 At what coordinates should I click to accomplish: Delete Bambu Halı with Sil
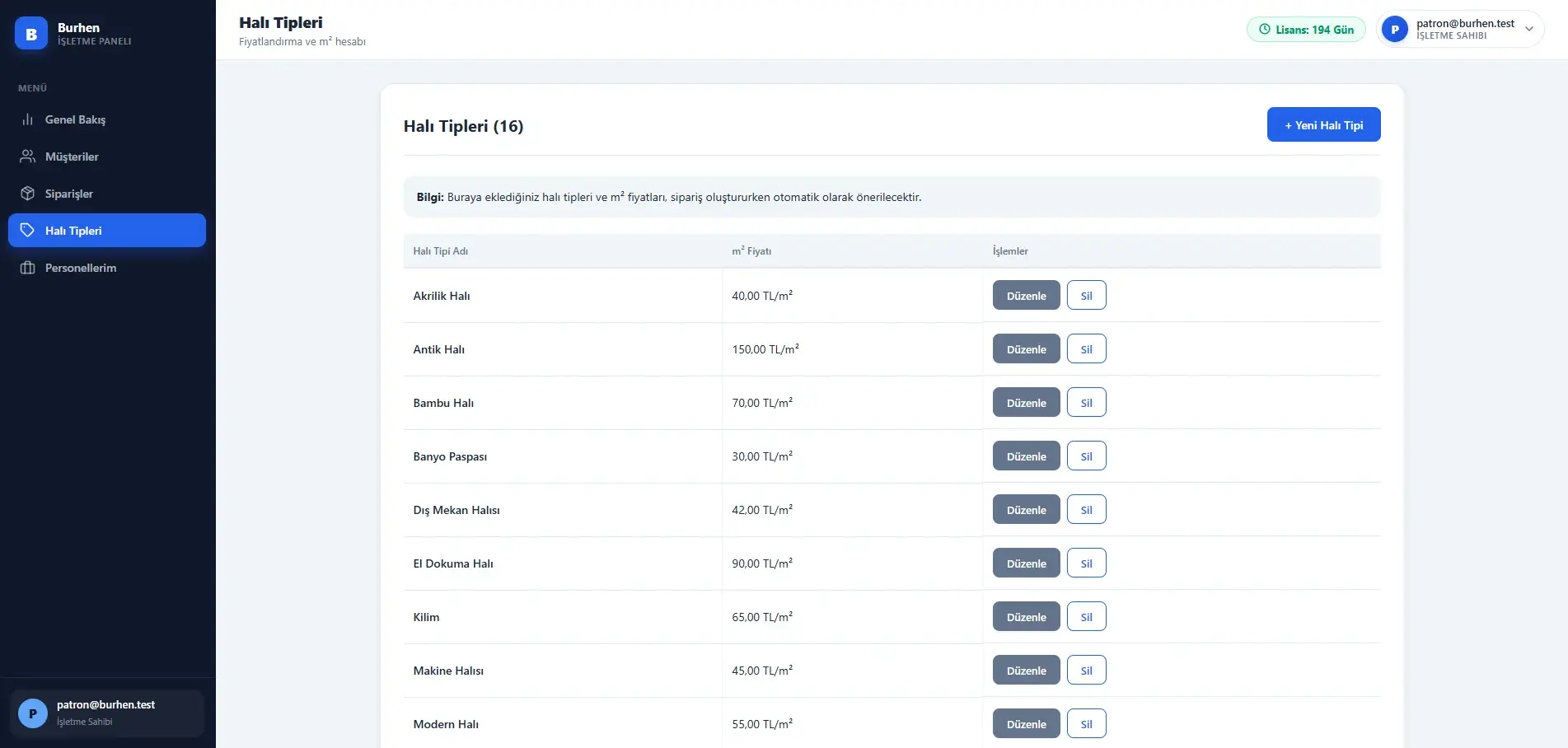pyautogui.click(x=1086, y=402)
